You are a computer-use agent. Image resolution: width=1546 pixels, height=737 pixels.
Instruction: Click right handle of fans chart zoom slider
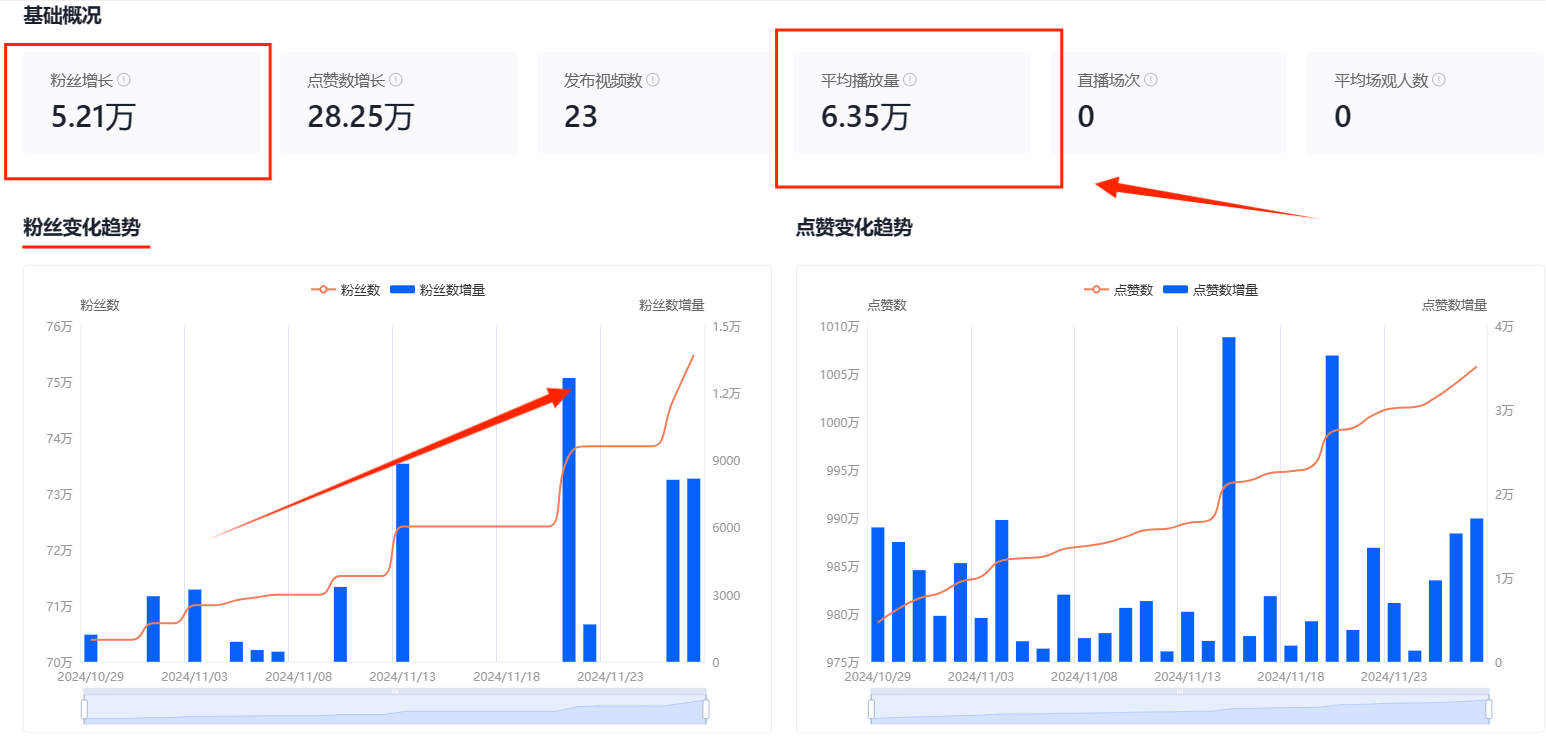(706, 709)
